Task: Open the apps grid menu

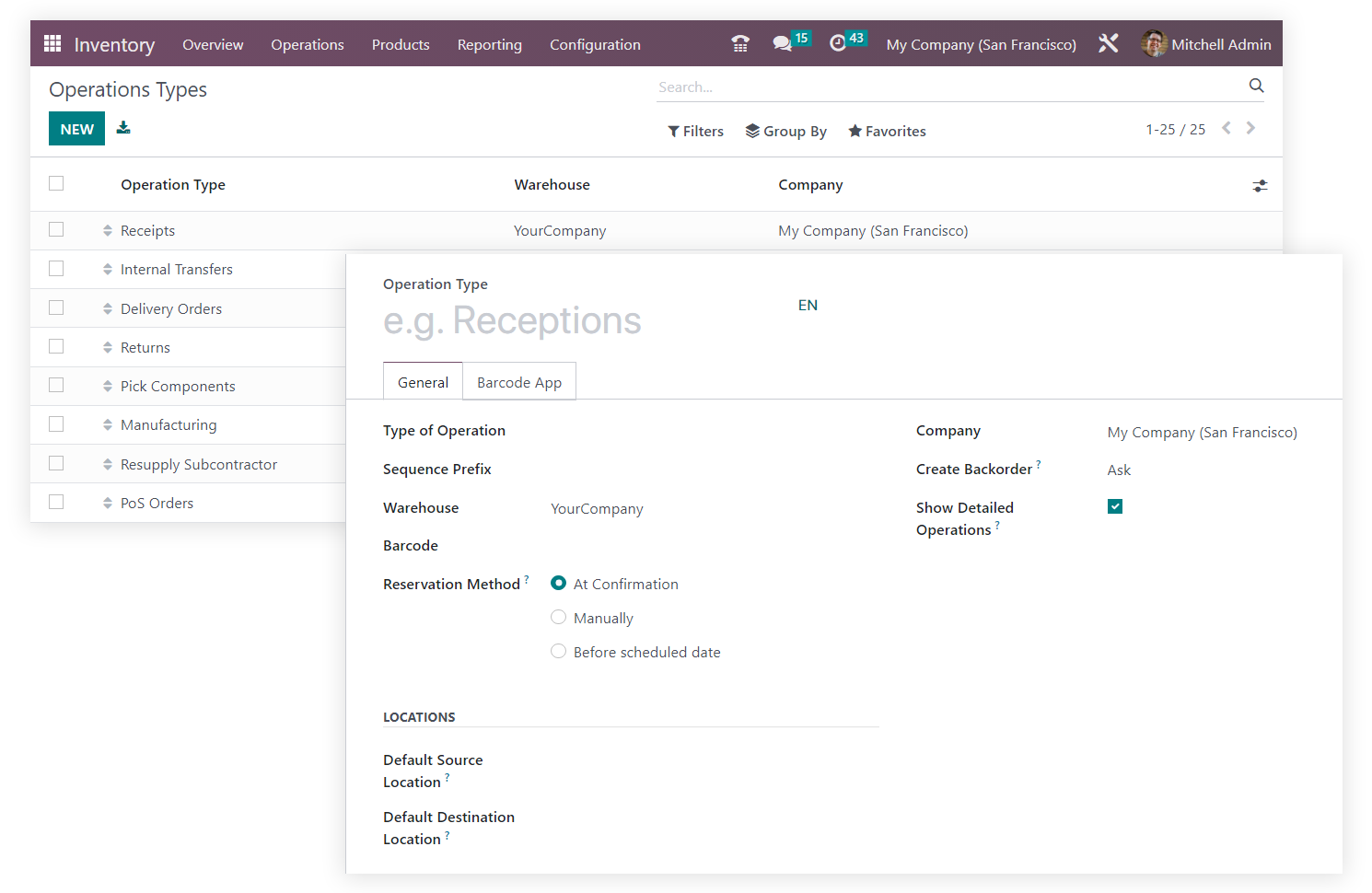Action: click(x=52, y=43)
